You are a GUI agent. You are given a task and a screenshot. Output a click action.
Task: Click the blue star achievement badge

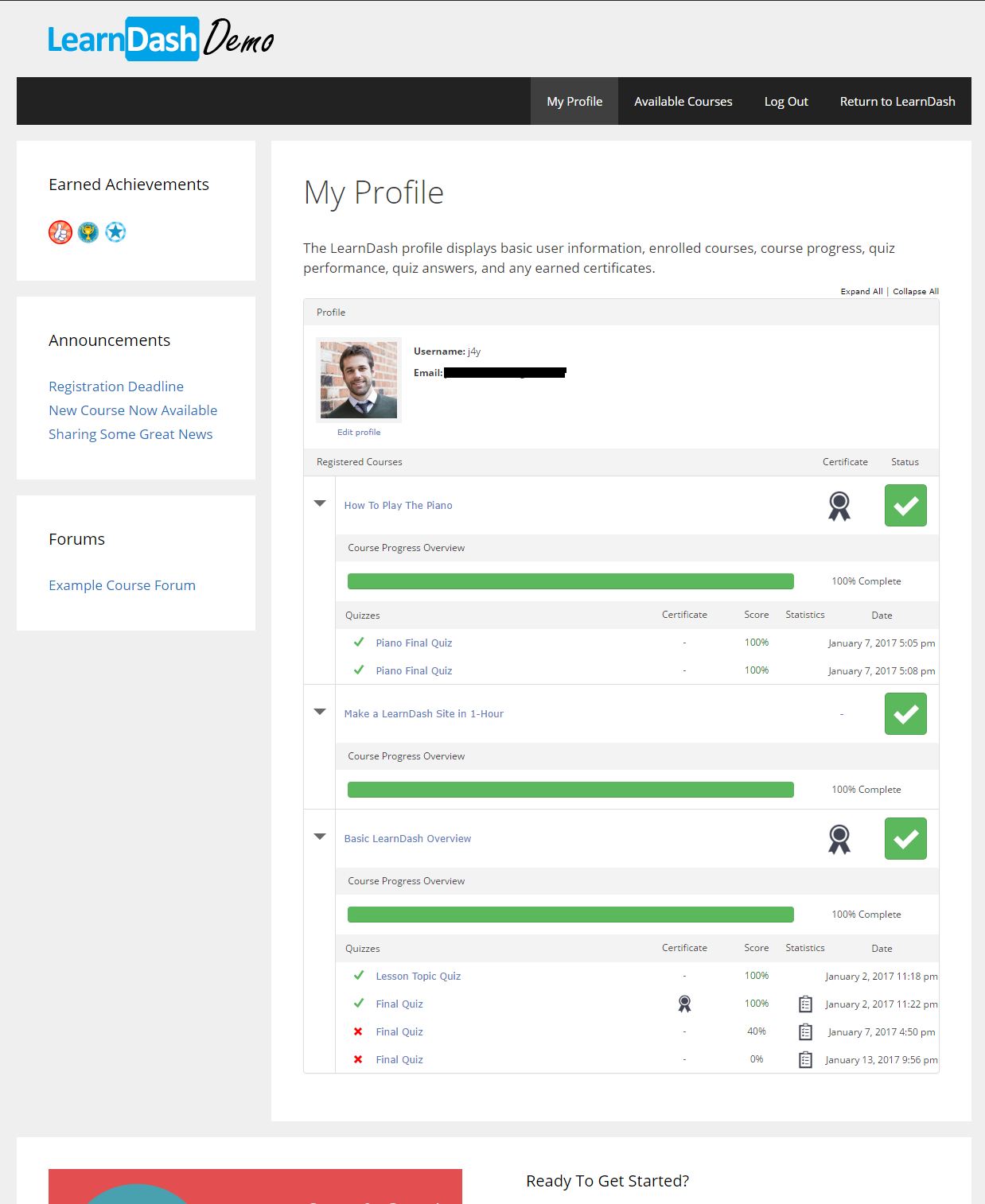[115, 232]
